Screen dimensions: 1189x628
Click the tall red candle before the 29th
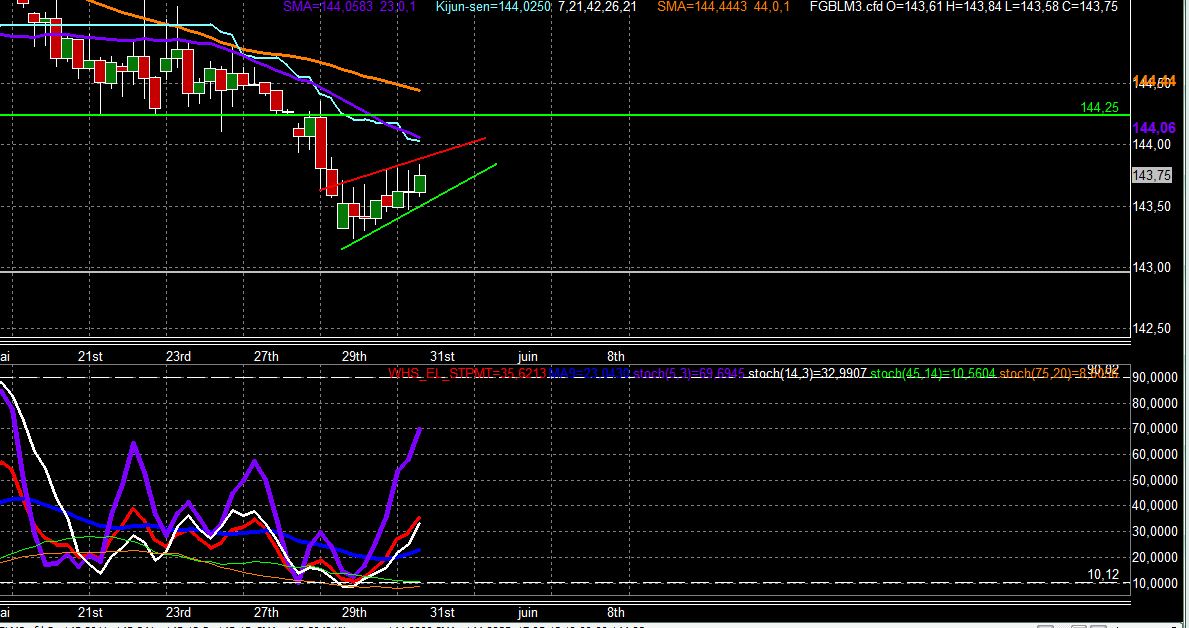coord(321,143)
